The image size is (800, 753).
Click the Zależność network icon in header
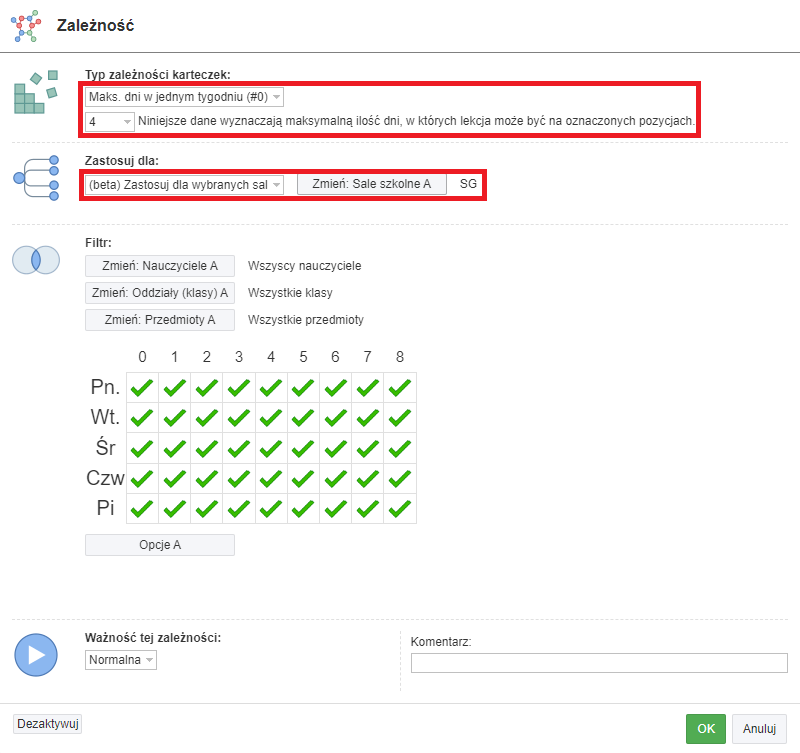[x=26, y=26]
